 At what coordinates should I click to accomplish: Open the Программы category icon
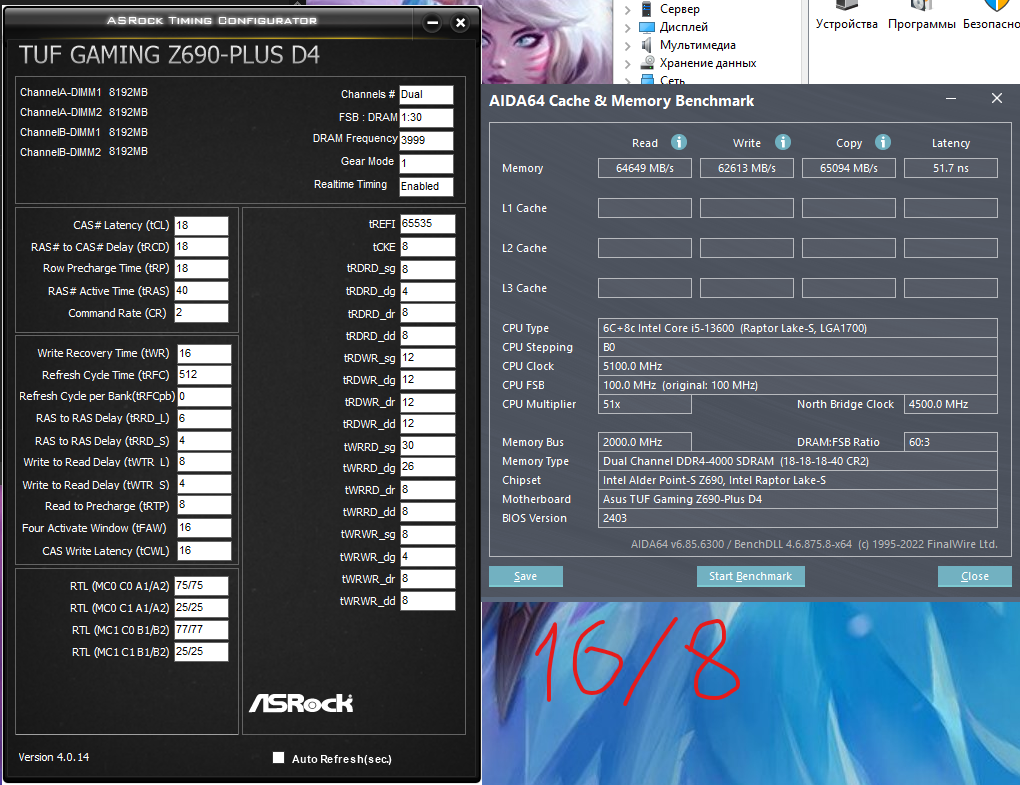pos(921,5)
